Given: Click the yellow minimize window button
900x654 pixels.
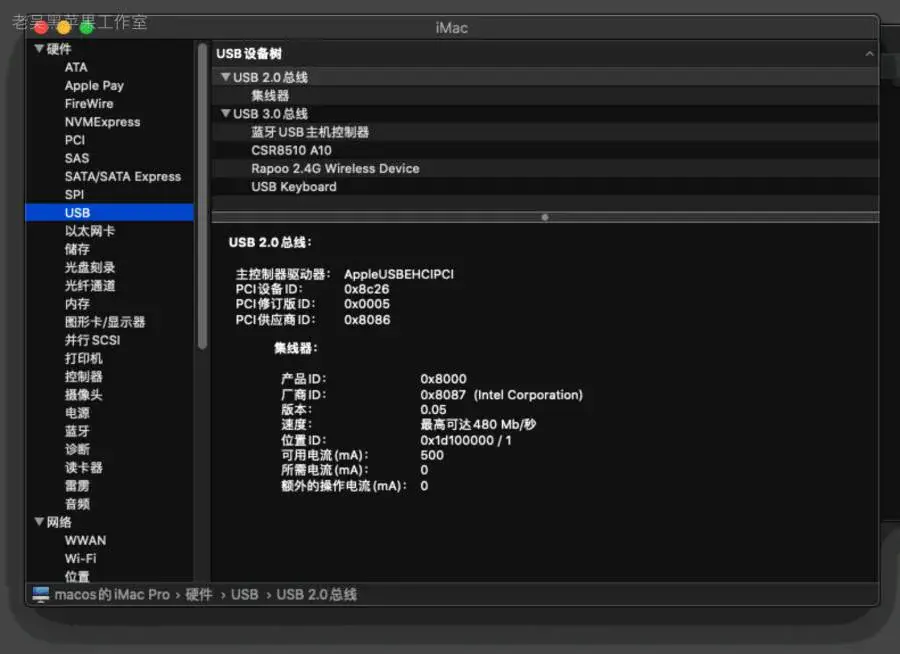Looking at the screenshot, I should (64, 26).
